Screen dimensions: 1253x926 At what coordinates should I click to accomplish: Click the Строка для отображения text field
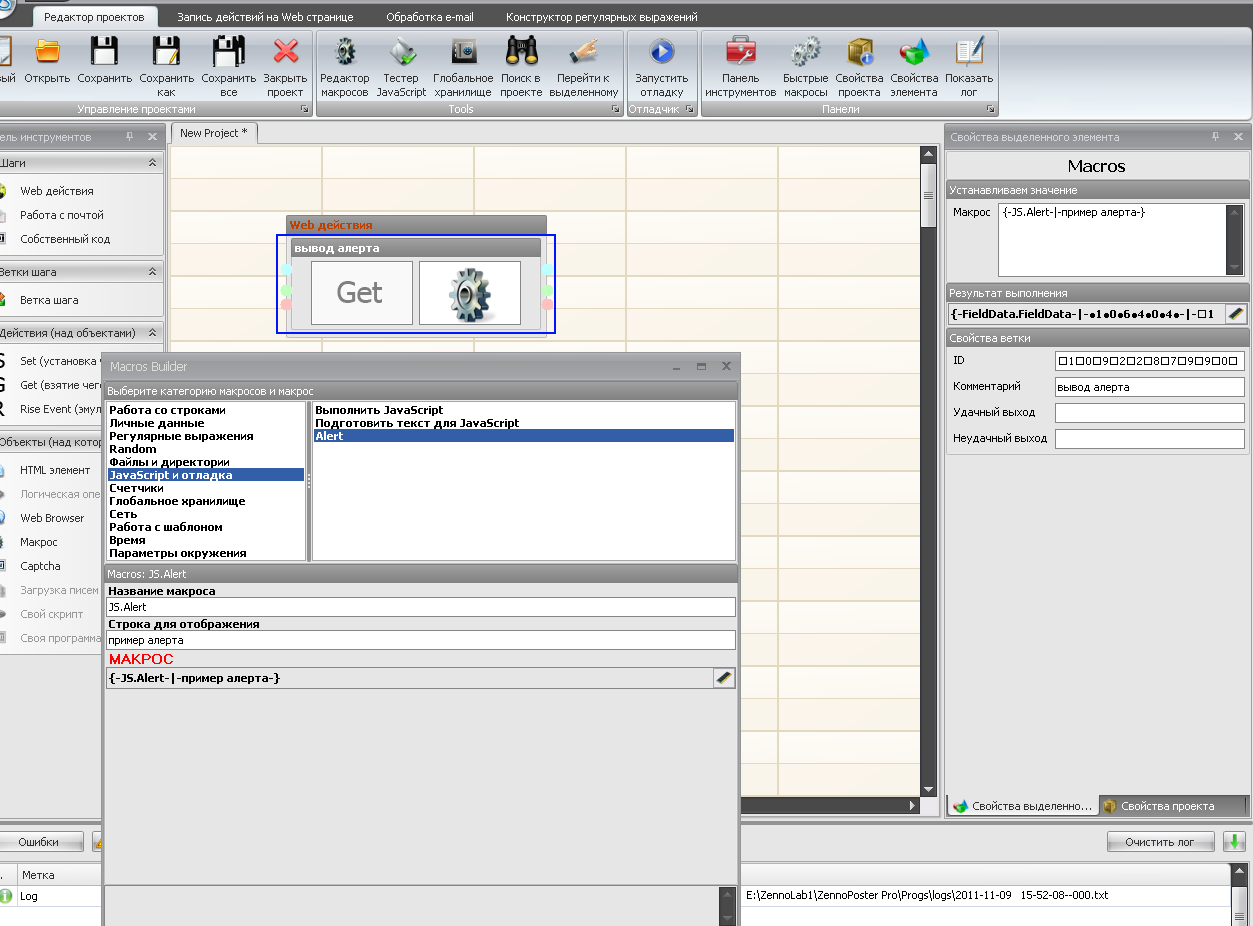tap(420, 640)
